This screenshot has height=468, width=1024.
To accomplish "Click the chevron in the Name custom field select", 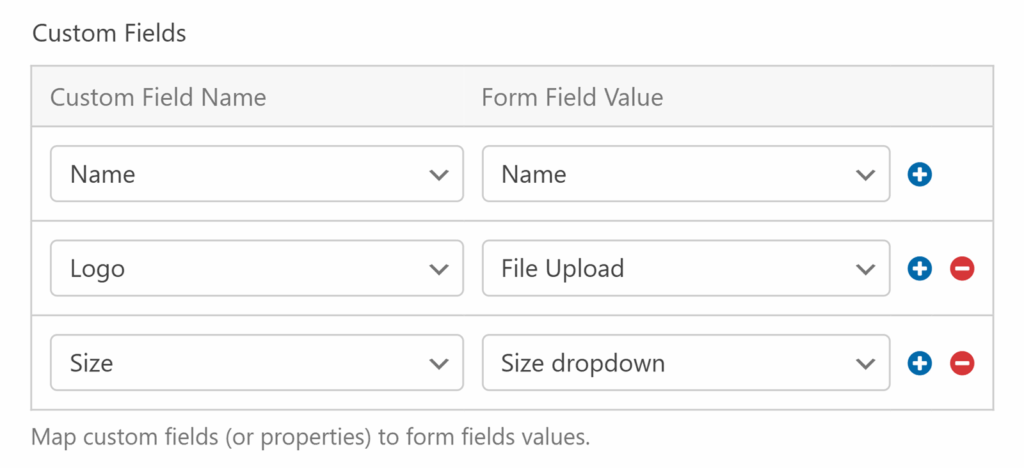I will [438, 174].
